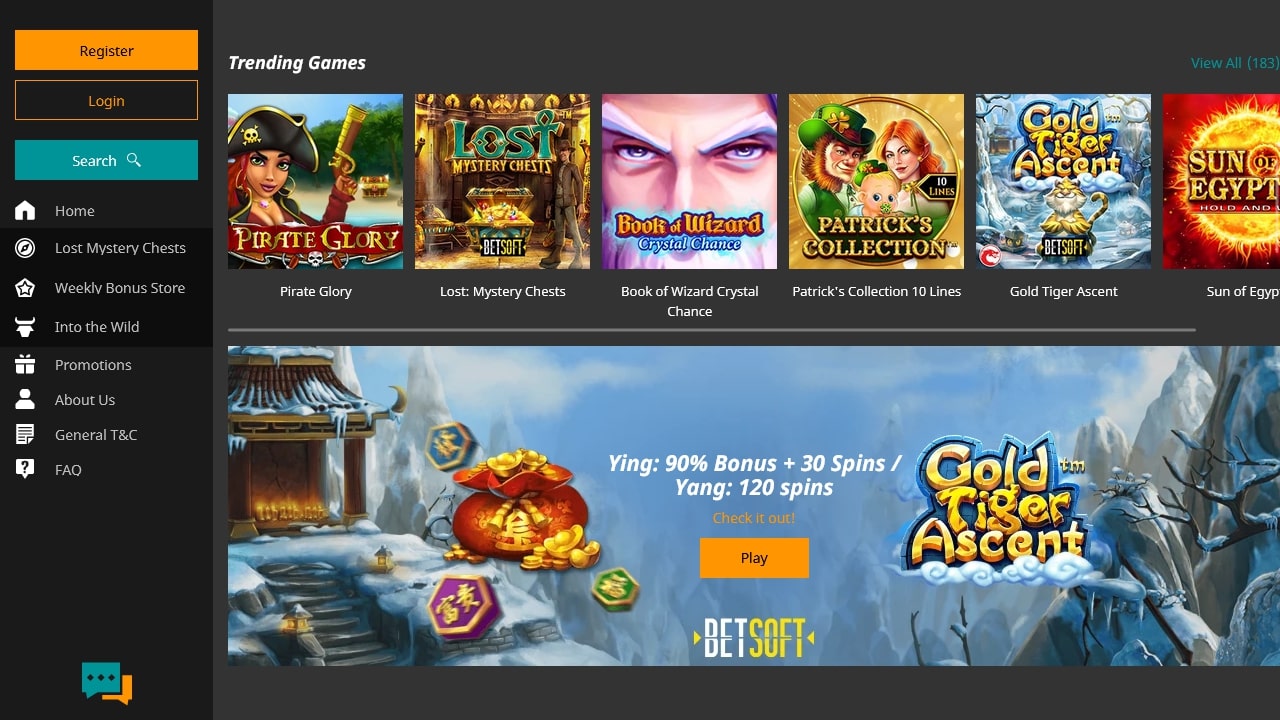Viewport: 1280px width, 720px height.
Task: Open the Search button with magnifier
Action: (x=106, y=160)
